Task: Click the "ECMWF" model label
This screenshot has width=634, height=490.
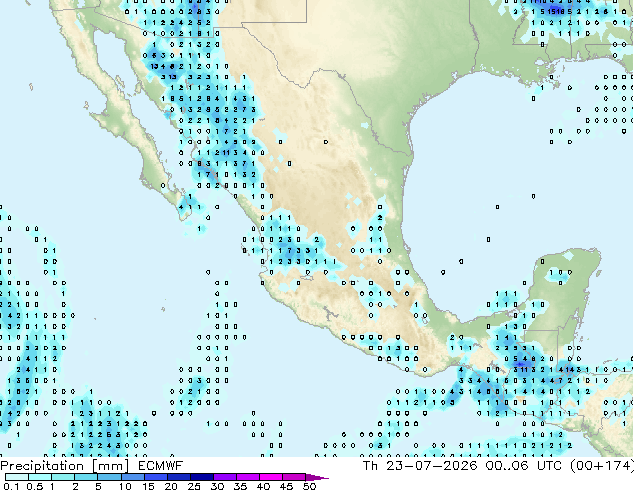Action: pyautogui.click(x=161, y=466)
